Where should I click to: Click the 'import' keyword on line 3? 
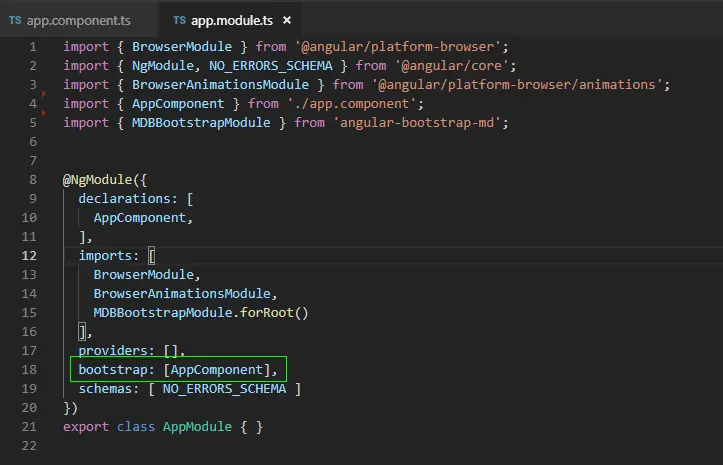(x=86, y=84)
